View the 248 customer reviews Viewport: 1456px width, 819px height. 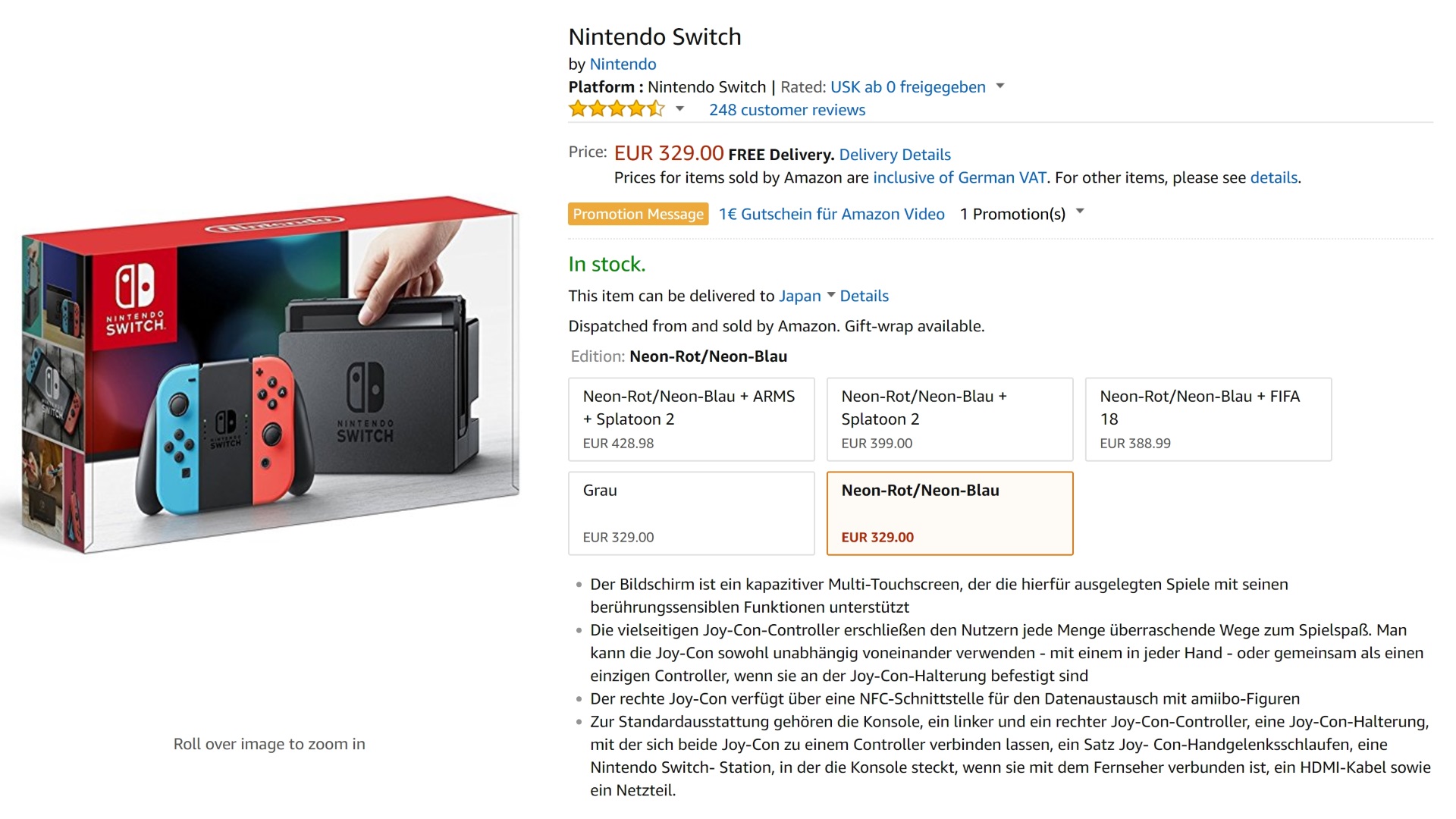[786, 110]
